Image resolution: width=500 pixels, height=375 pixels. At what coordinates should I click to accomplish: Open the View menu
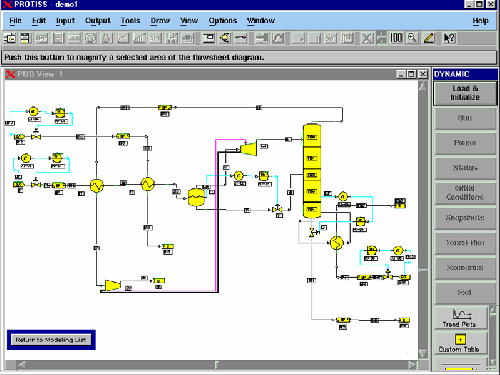tap(189, 21)
